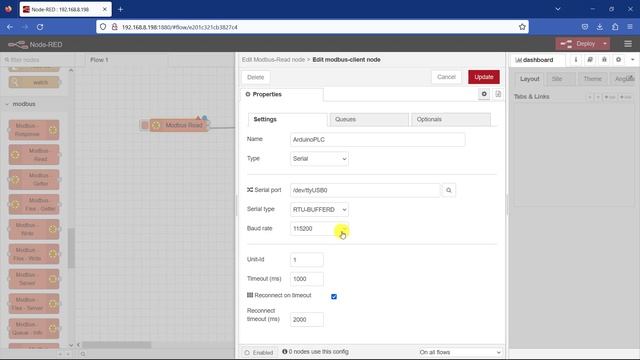The width and height of the screenshot is (640, 360).
Task: Select Modbus-Flex-Getter palette node
Action: pos(34,204)
